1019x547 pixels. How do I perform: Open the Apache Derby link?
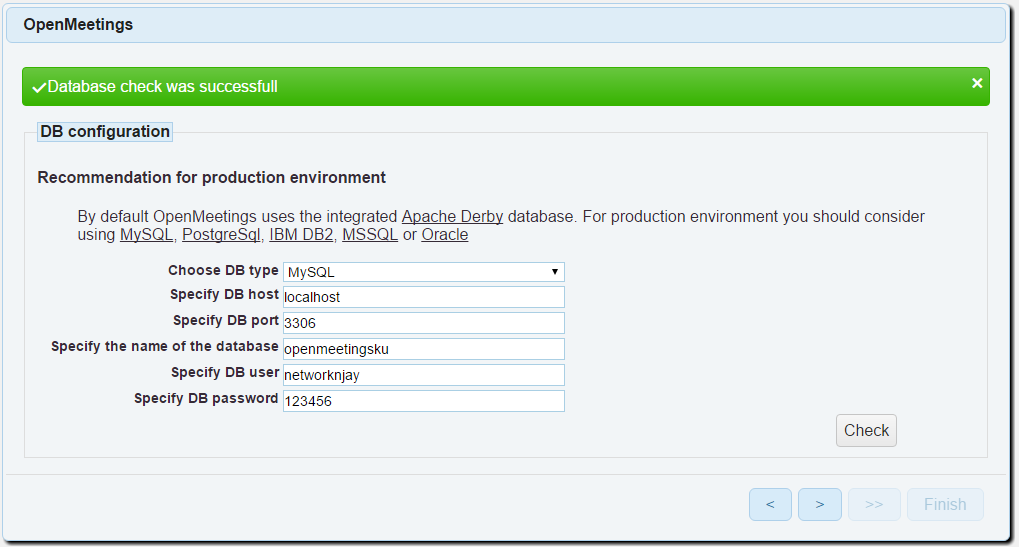pos(452,216)
